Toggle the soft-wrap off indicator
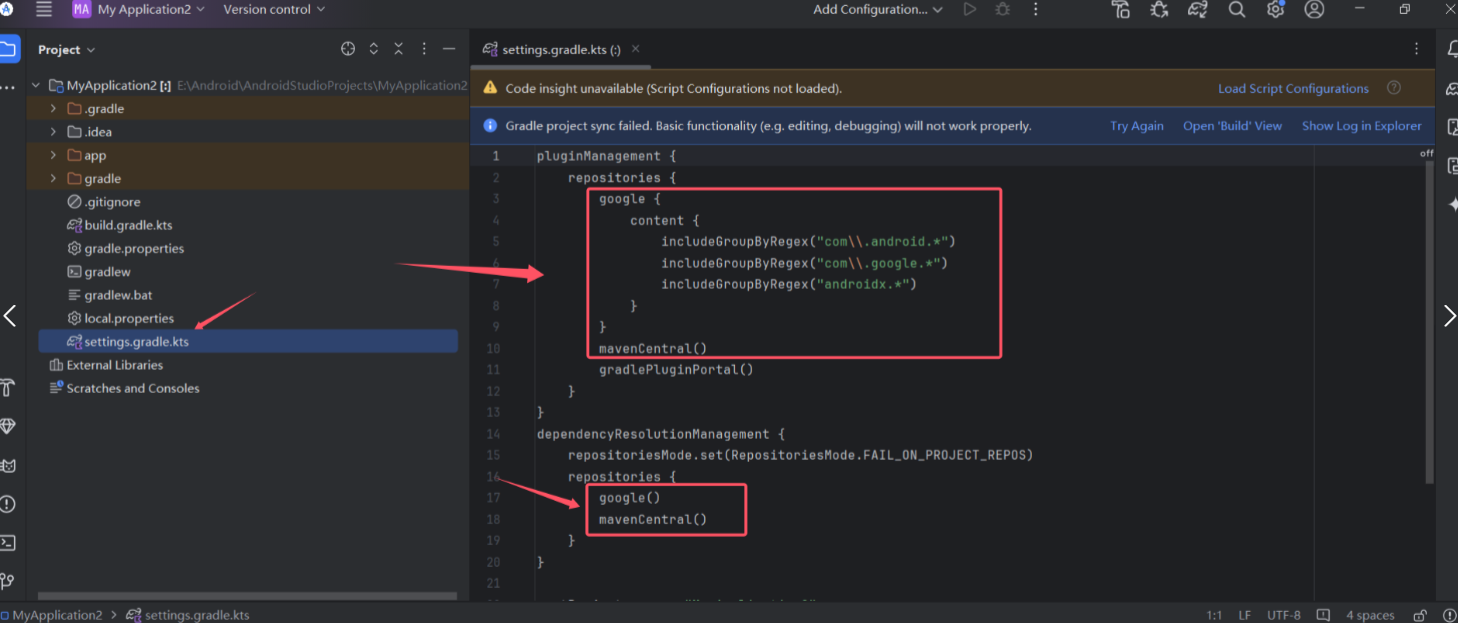Viewport: 1458px width, 623px height. [x=1428, y=154]
